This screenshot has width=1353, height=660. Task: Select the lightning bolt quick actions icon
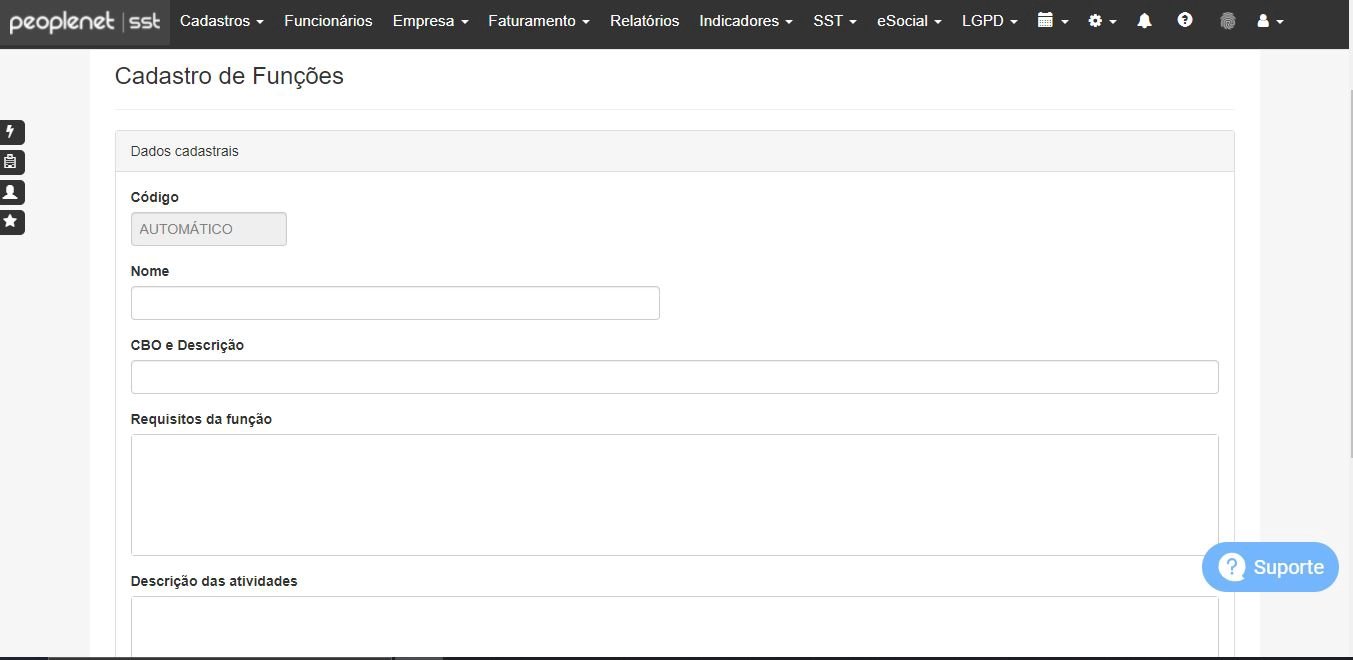[12, 132]
